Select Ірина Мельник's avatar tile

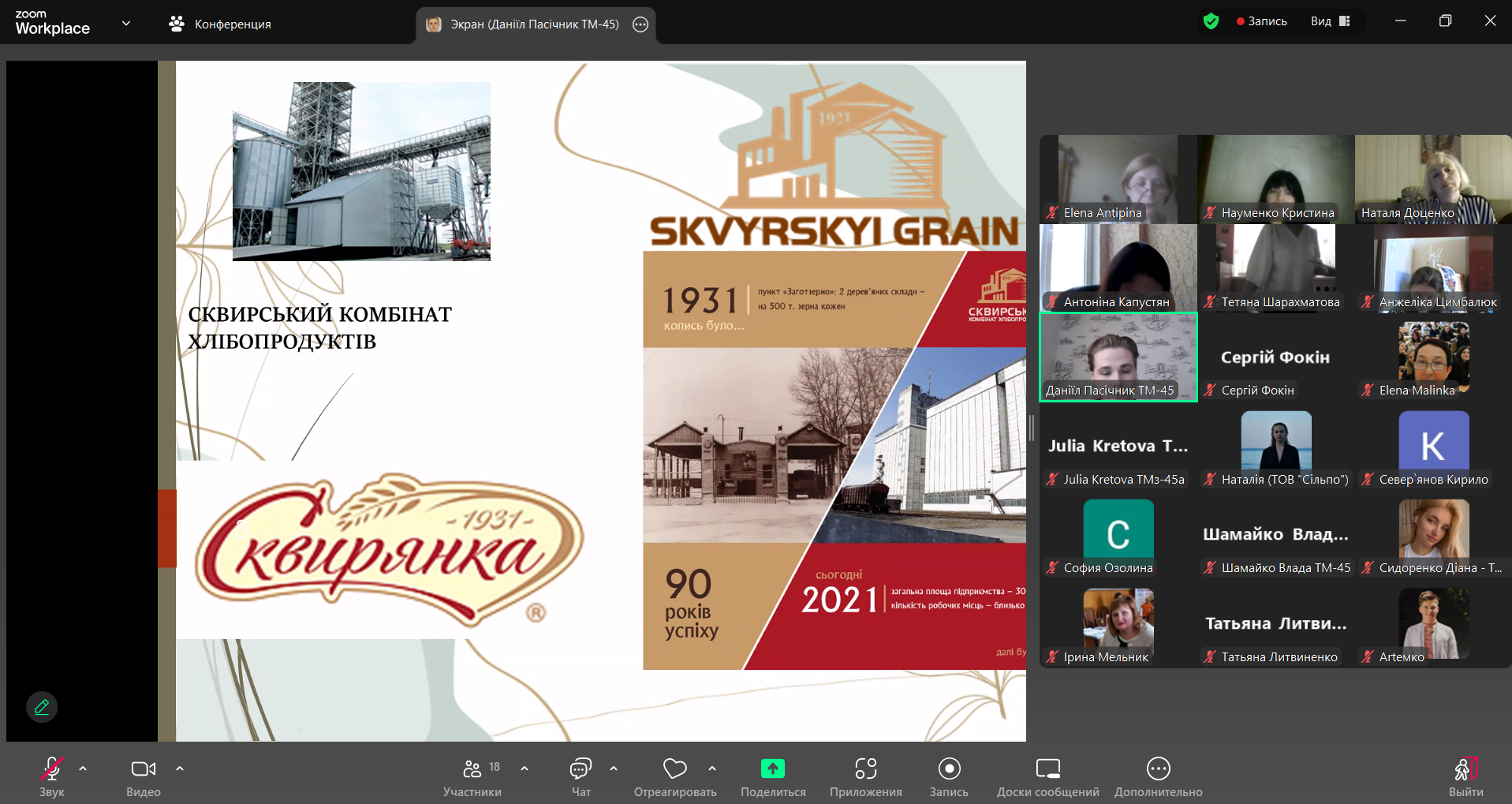coord(1118,624)
